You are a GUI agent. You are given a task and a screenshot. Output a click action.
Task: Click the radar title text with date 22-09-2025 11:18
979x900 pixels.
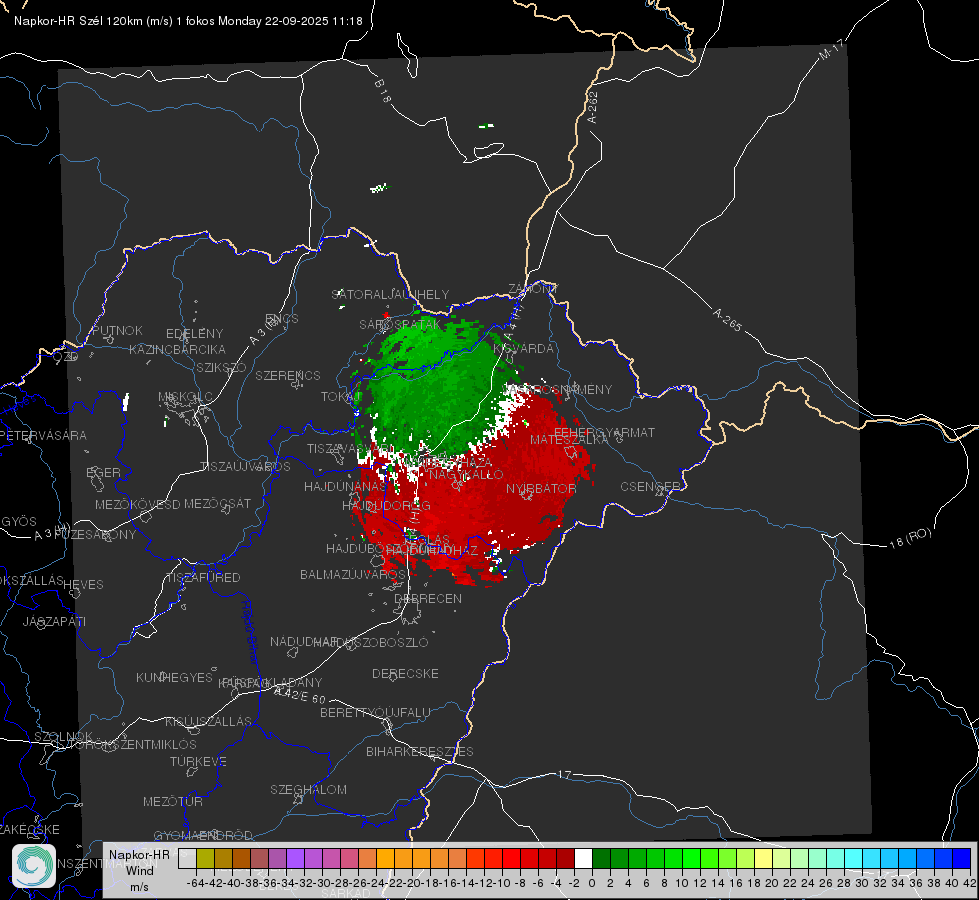[x=188, y=21]
